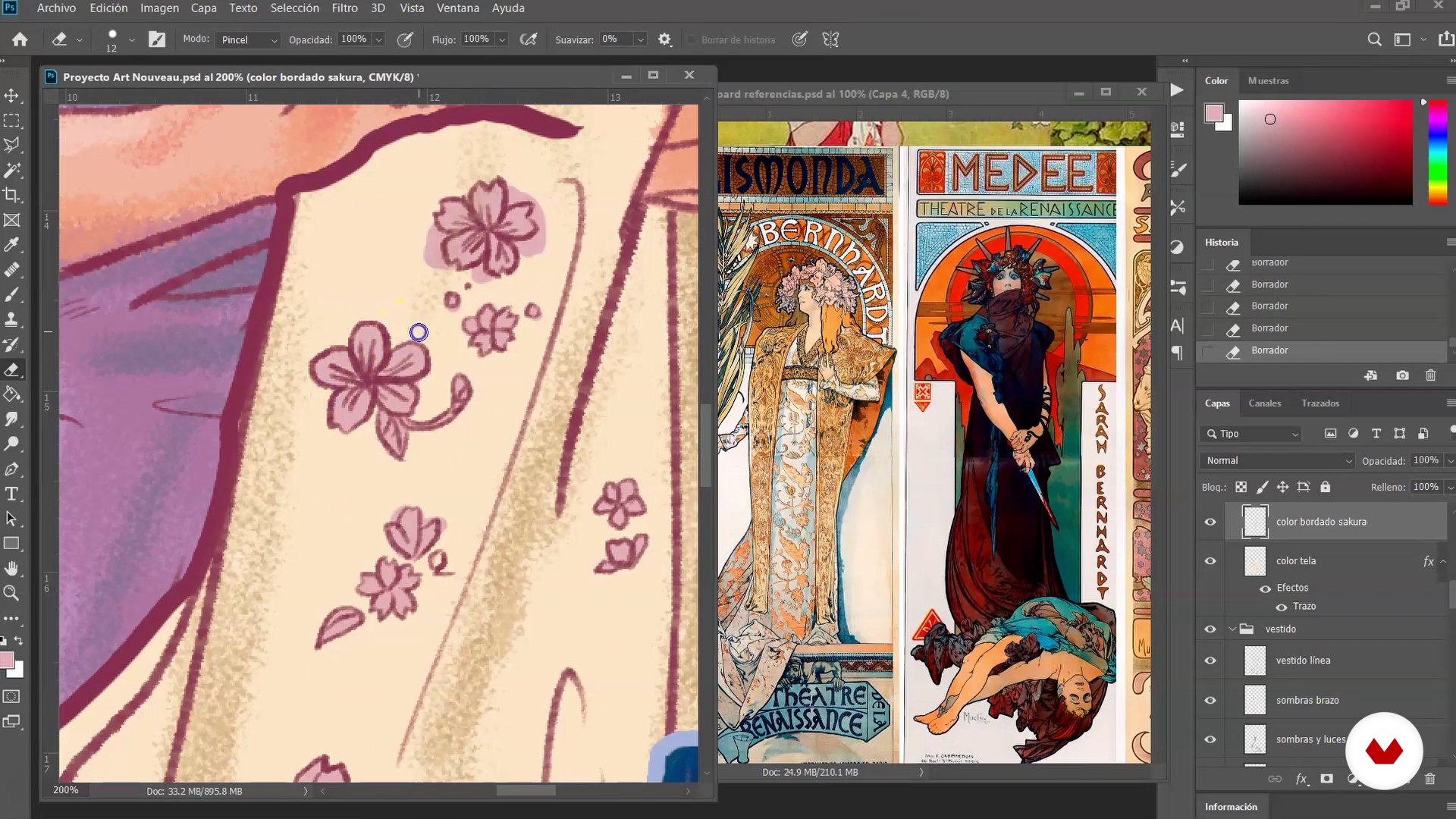Toggle symmetry paint butterfly icon
Viewport: 1456px width, 819px height.
click(830, 39)
